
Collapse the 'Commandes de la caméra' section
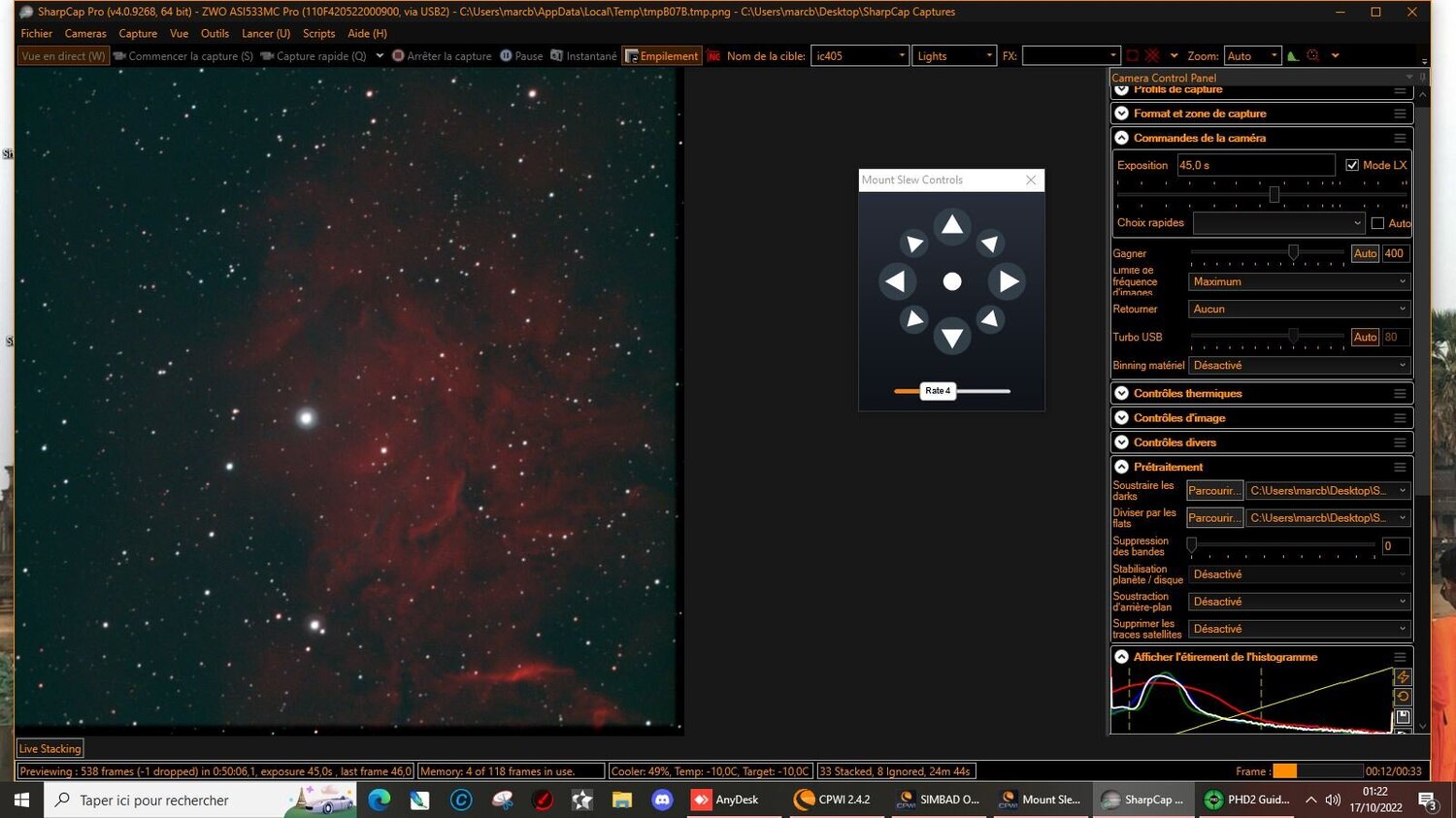tap(1121, 138)
